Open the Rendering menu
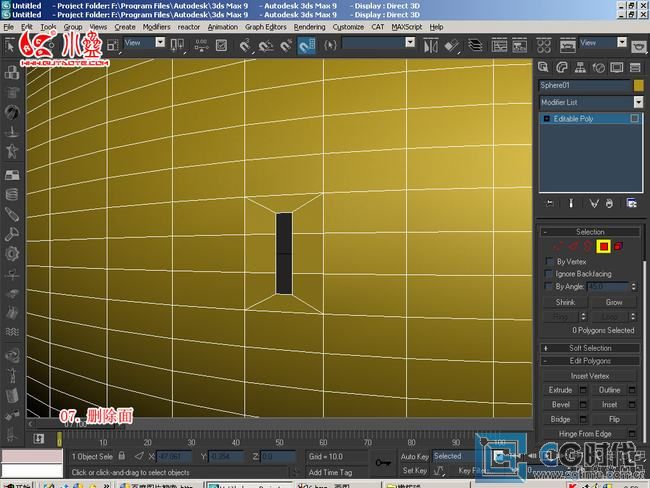Image resolution: width=650 pixels, height=488 pixels. click(x=309, y=27)
